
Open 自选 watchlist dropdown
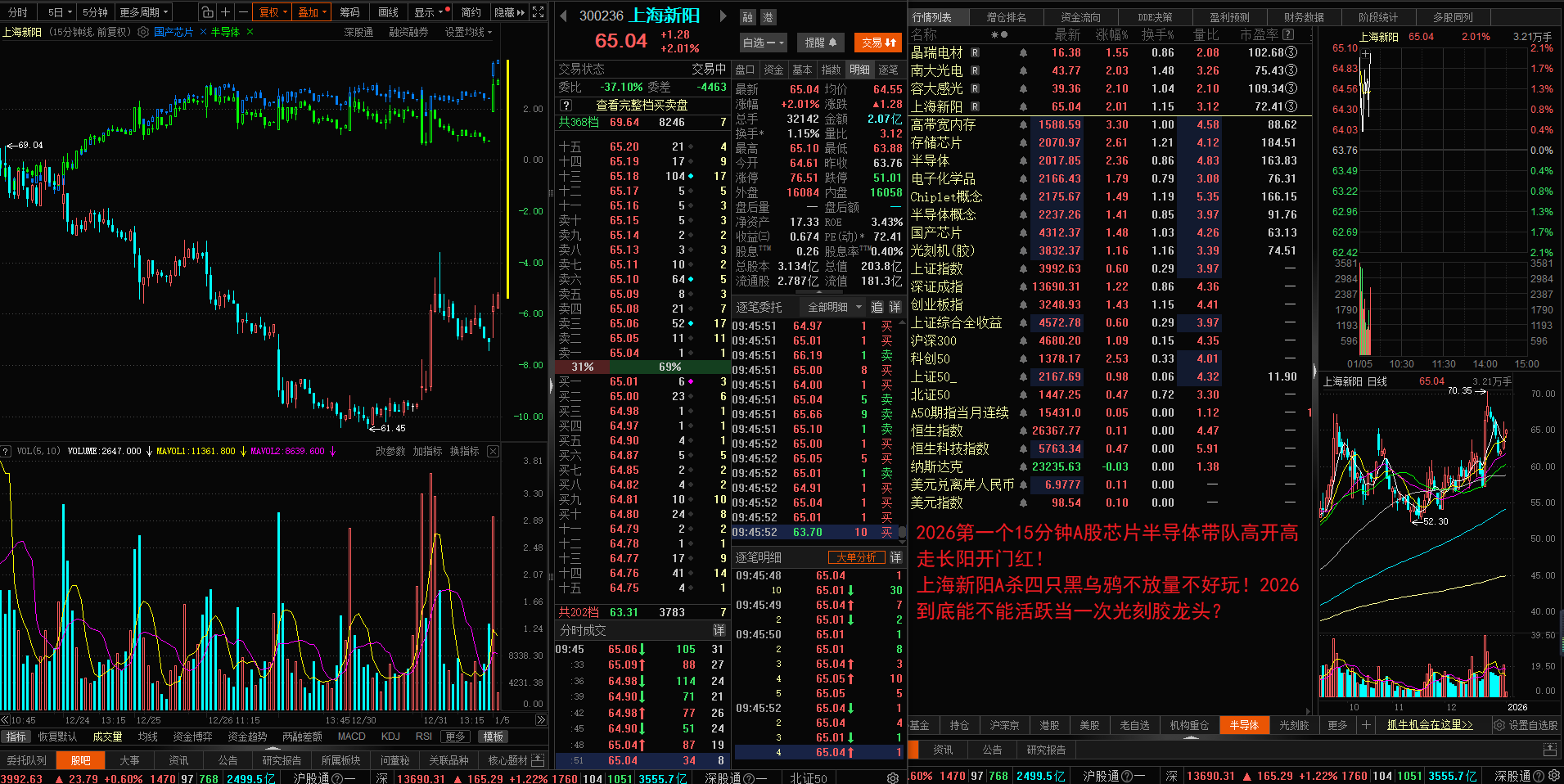click(764, 43)
